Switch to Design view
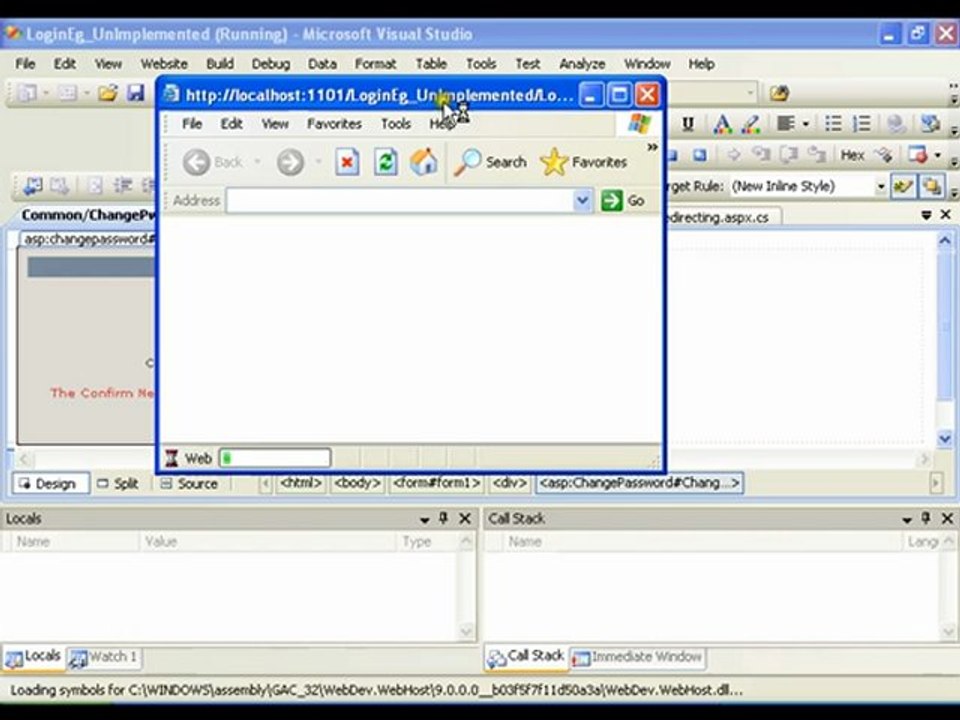Viewport: 960px width, 720px height. (x=50, y=483)
